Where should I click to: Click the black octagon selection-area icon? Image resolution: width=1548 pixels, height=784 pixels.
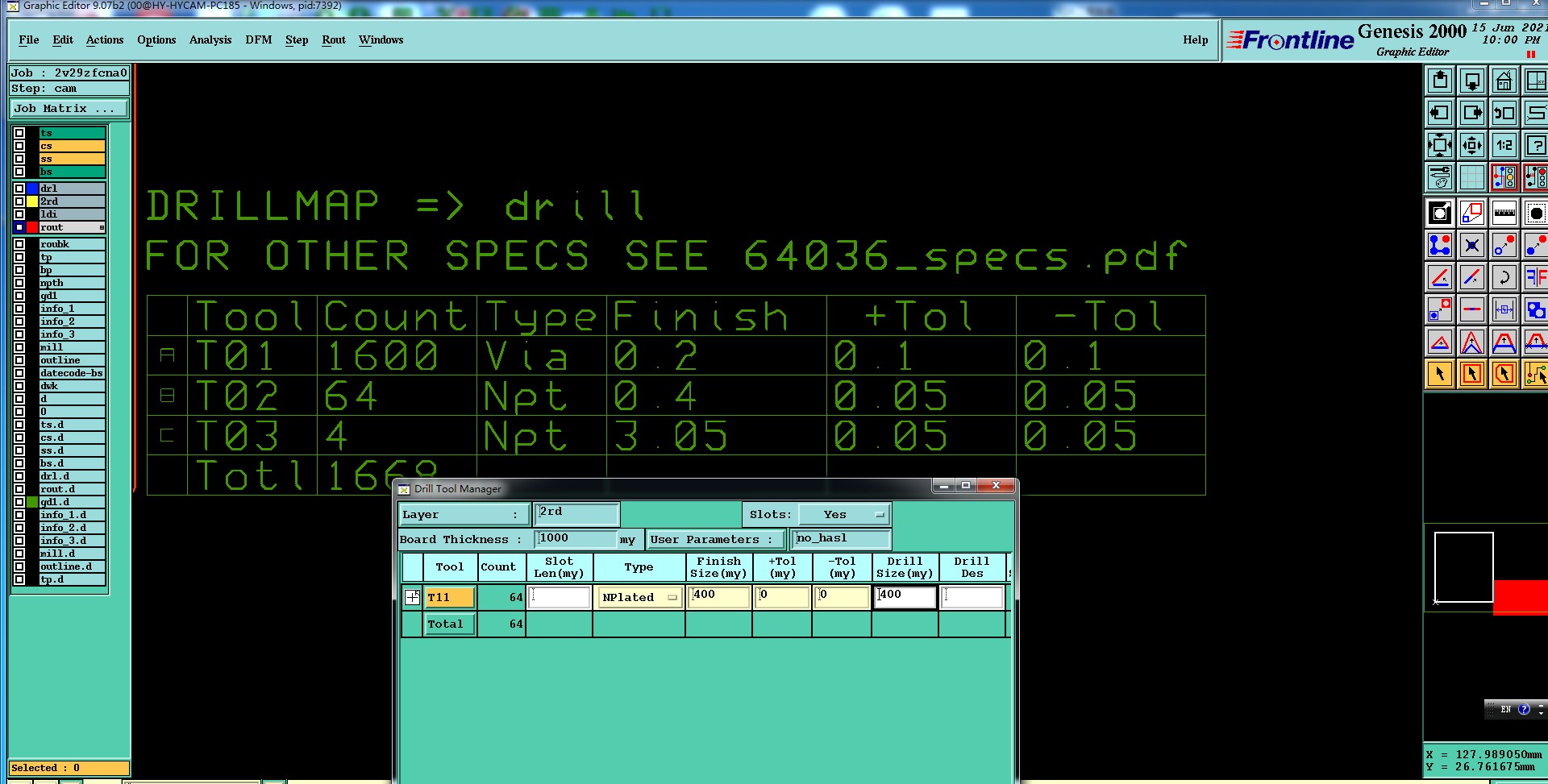coord(1535,214)
